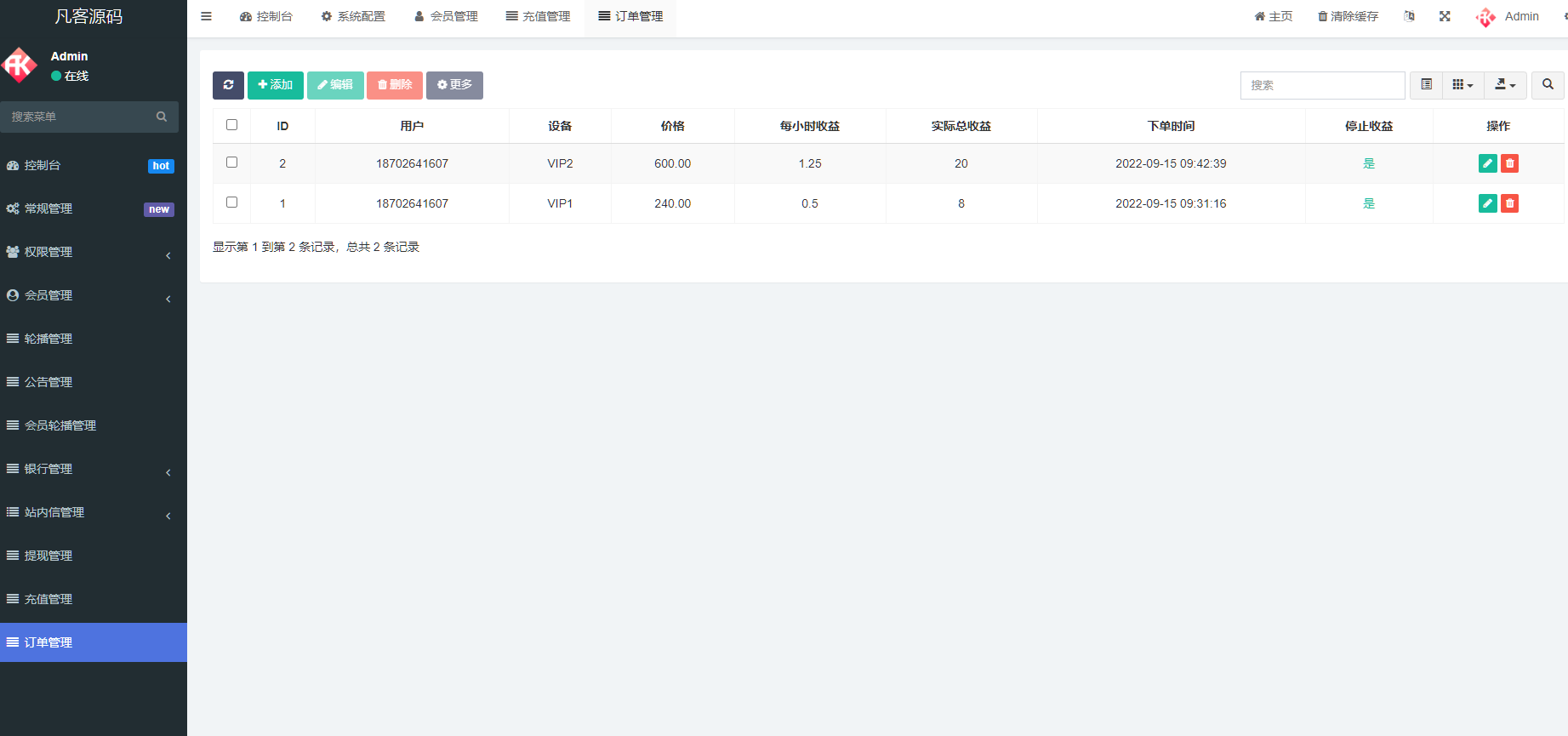Switch to the 系统配置 top tab
This screenshot has height=736, width=1568.
tap(353, 16)
